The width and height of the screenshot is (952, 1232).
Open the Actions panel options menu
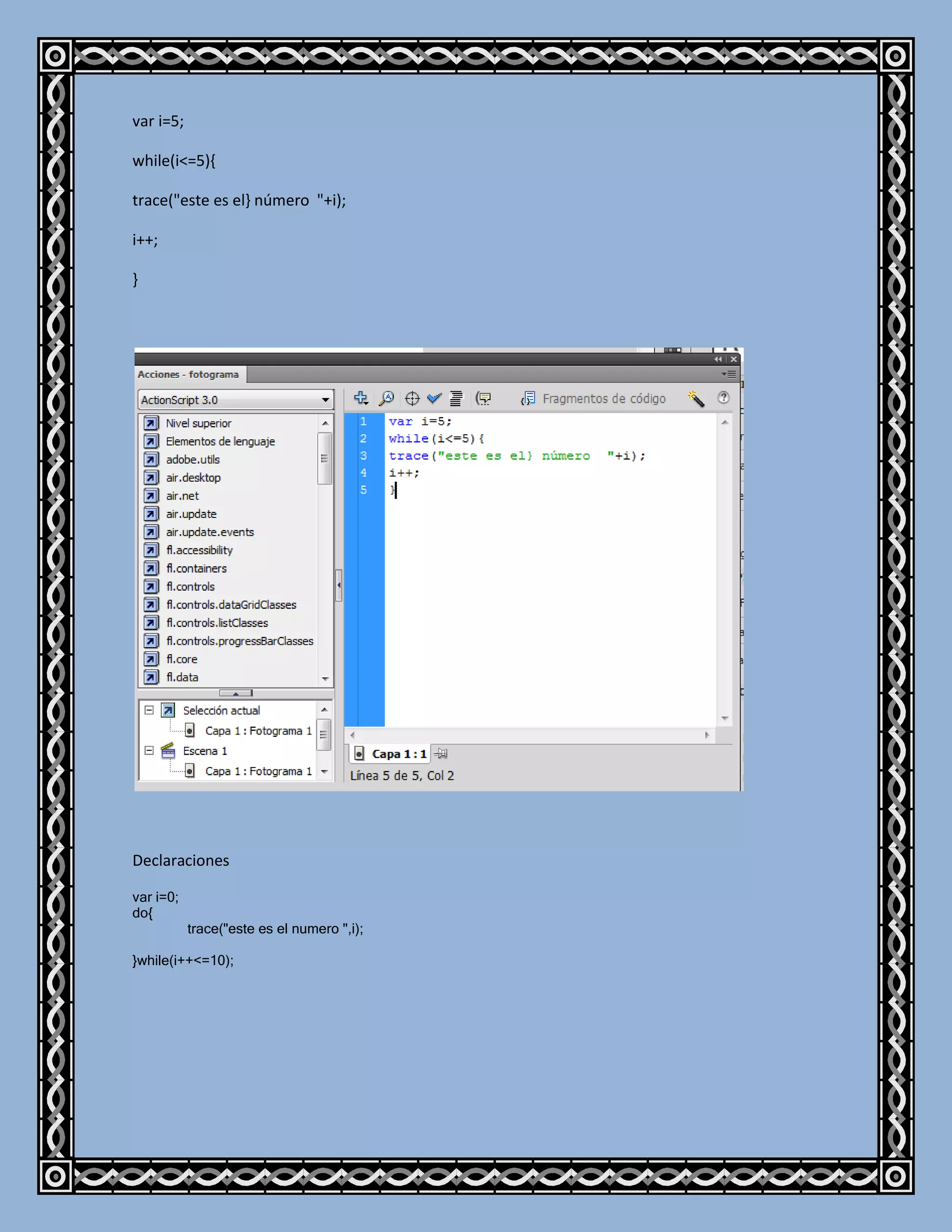coord(729,374)
